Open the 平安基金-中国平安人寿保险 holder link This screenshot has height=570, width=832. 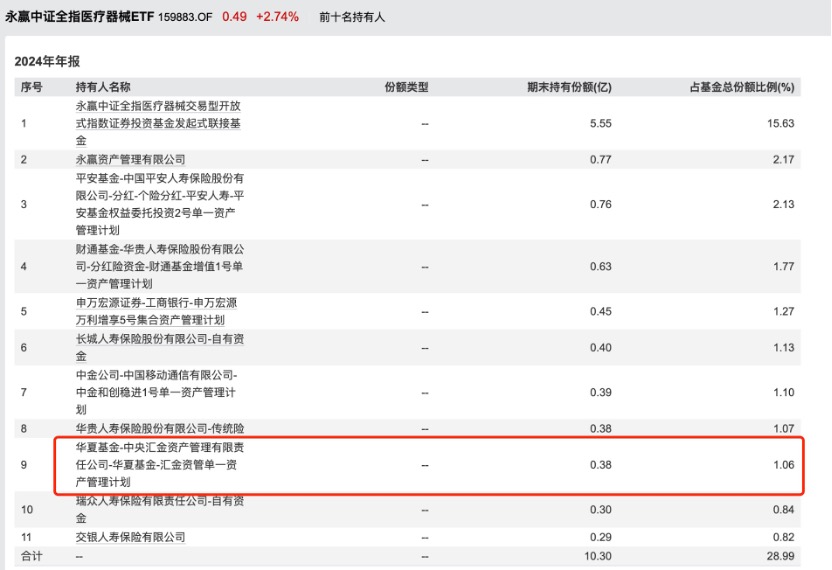pos(160,204)
